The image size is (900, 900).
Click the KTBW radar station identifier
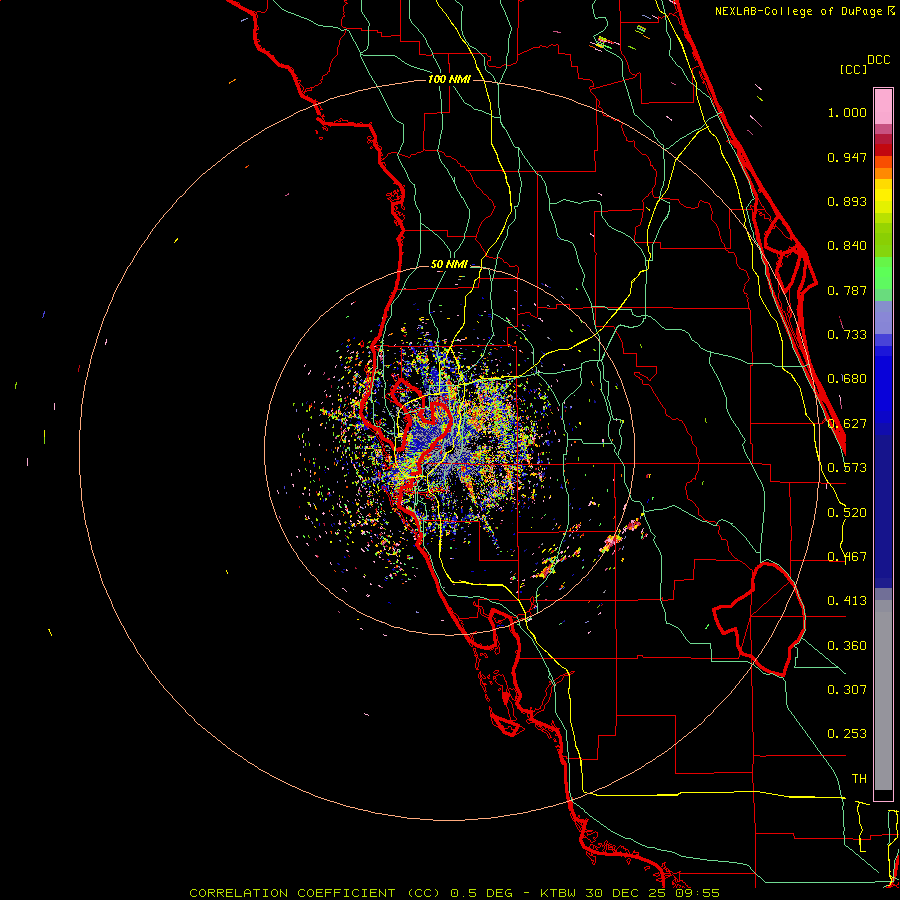pyautogui.click(x=560, y=893)
